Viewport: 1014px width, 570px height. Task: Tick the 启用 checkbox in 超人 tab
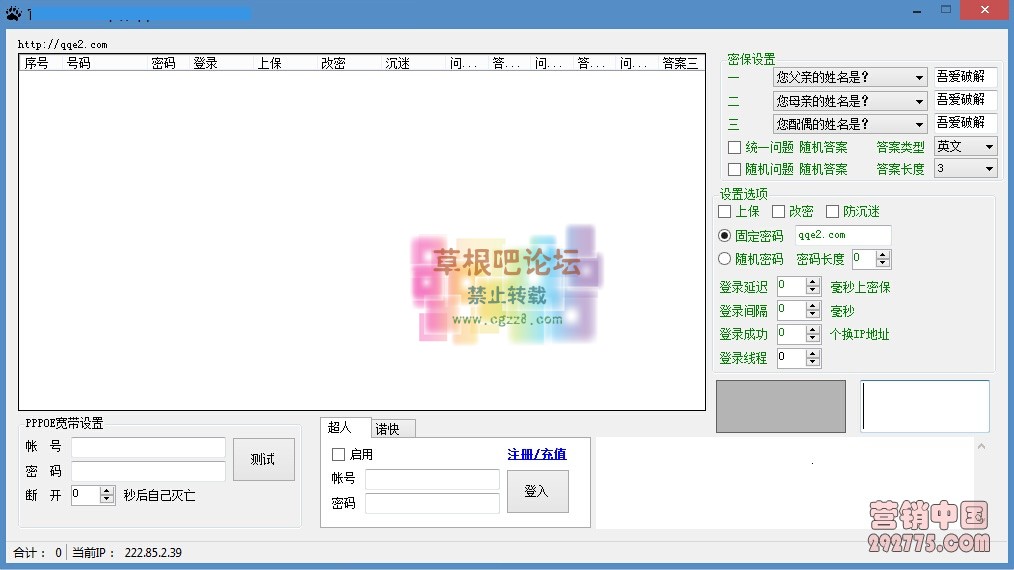pyautogui.click(x=338, y=455)
